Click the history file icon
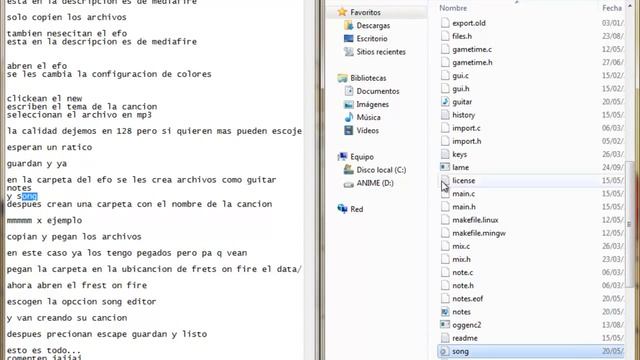 (x=445, y=115)
